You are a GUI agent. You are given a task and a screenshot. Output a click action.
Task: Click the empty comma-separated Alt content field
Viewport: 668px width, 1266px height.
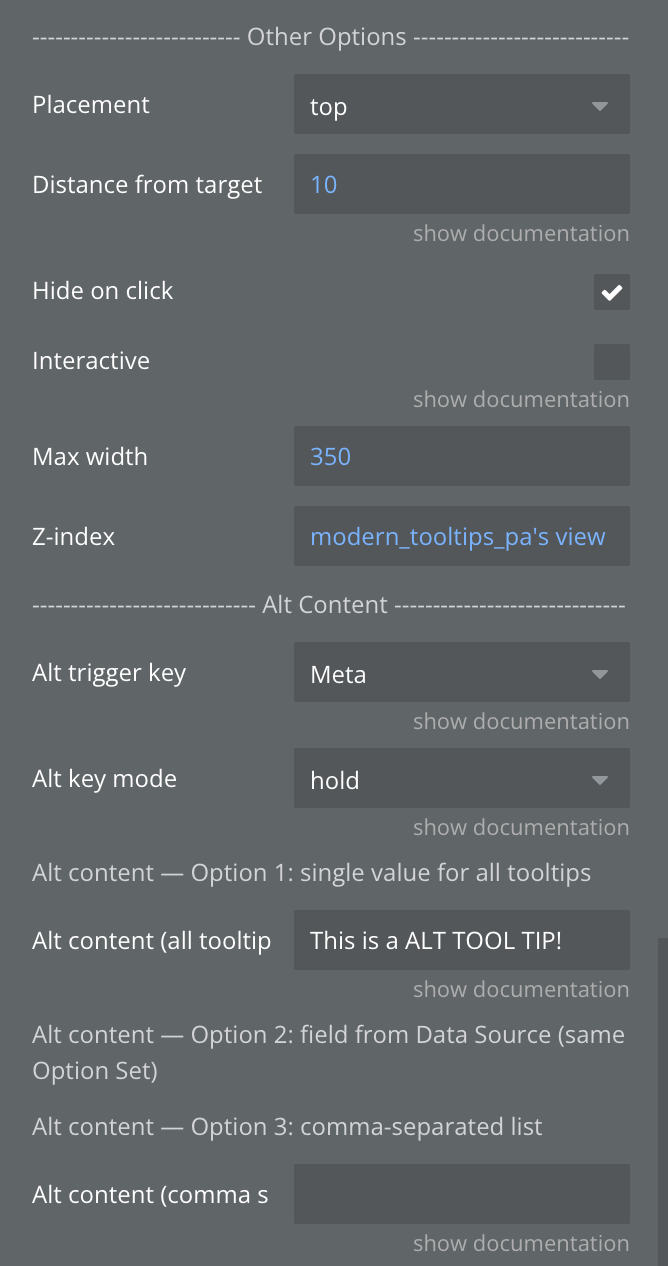(461, 1194)
